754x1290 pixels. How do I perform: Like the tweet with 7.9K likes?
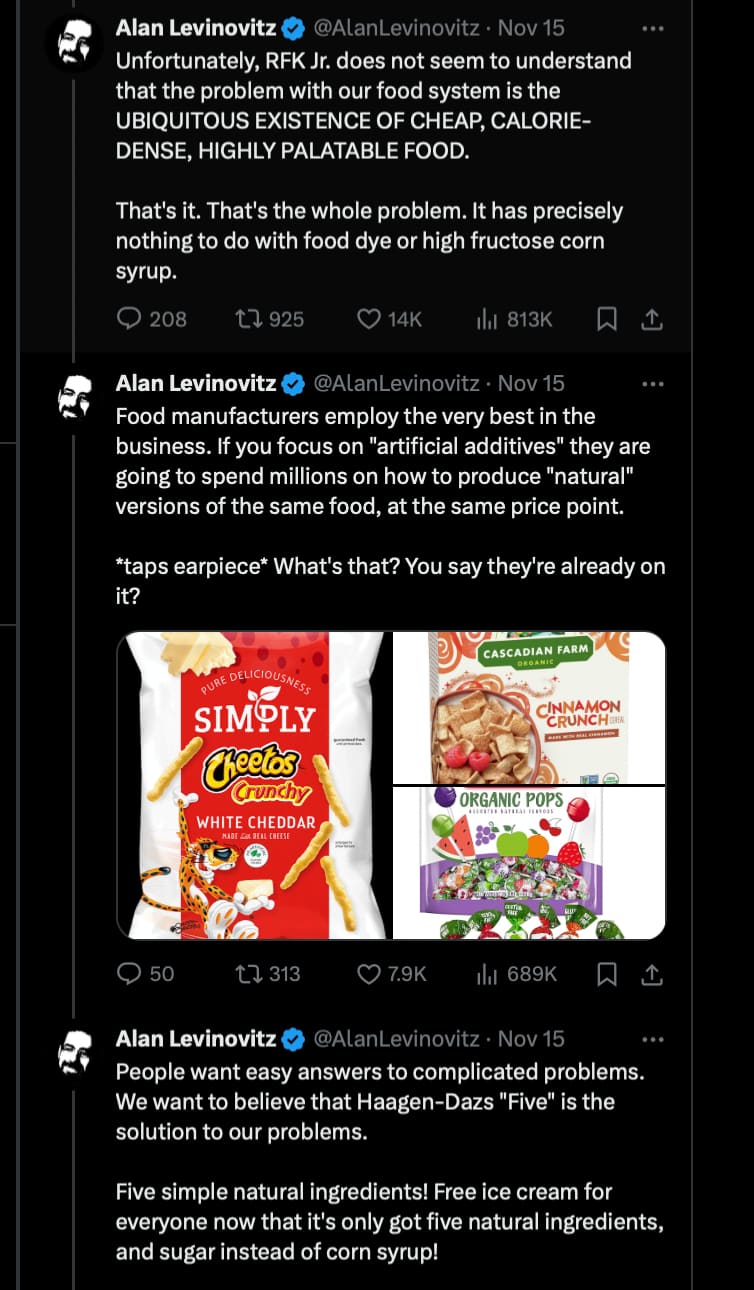392,973
